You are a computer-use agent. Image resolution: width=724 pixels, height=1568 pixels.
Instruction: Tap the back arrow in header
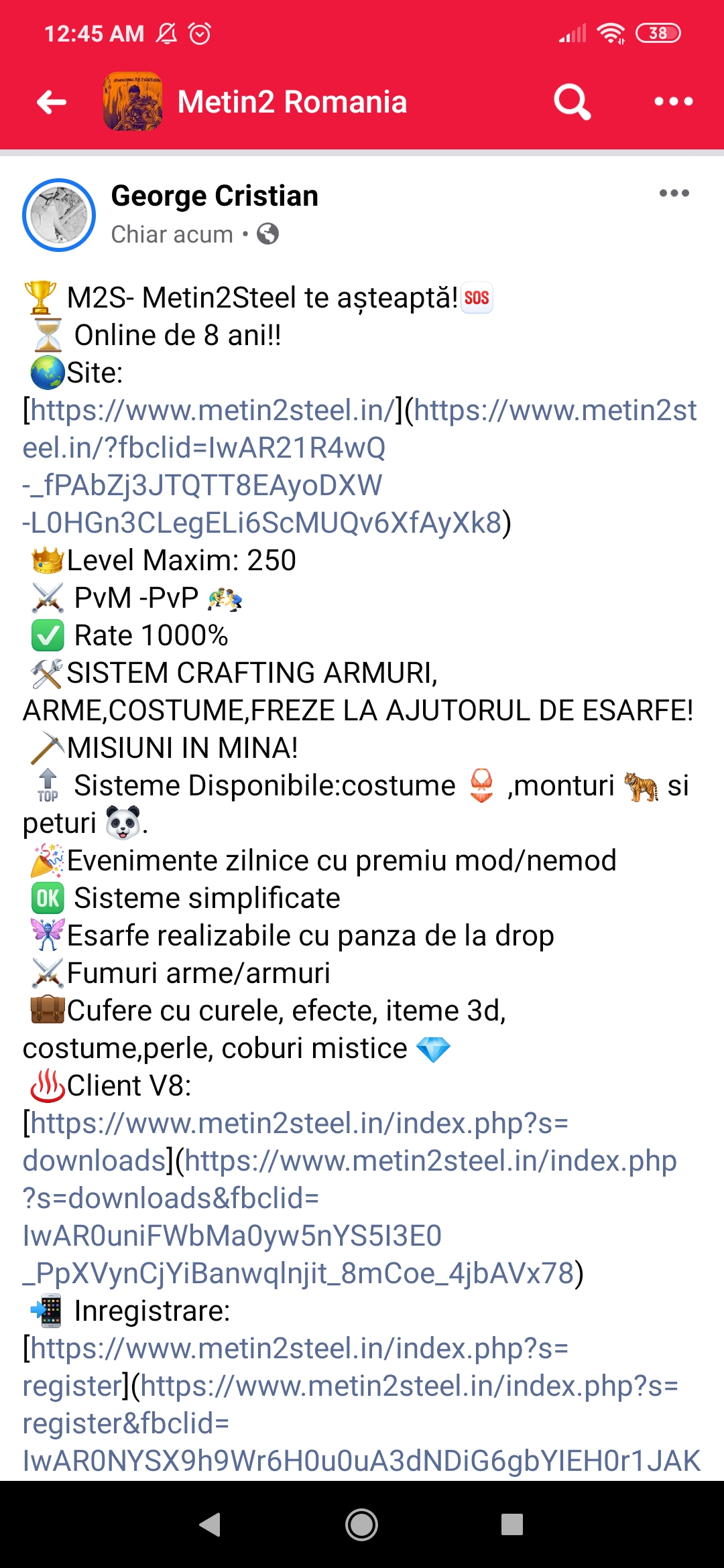pyautogui.click(x=52, y=103)
